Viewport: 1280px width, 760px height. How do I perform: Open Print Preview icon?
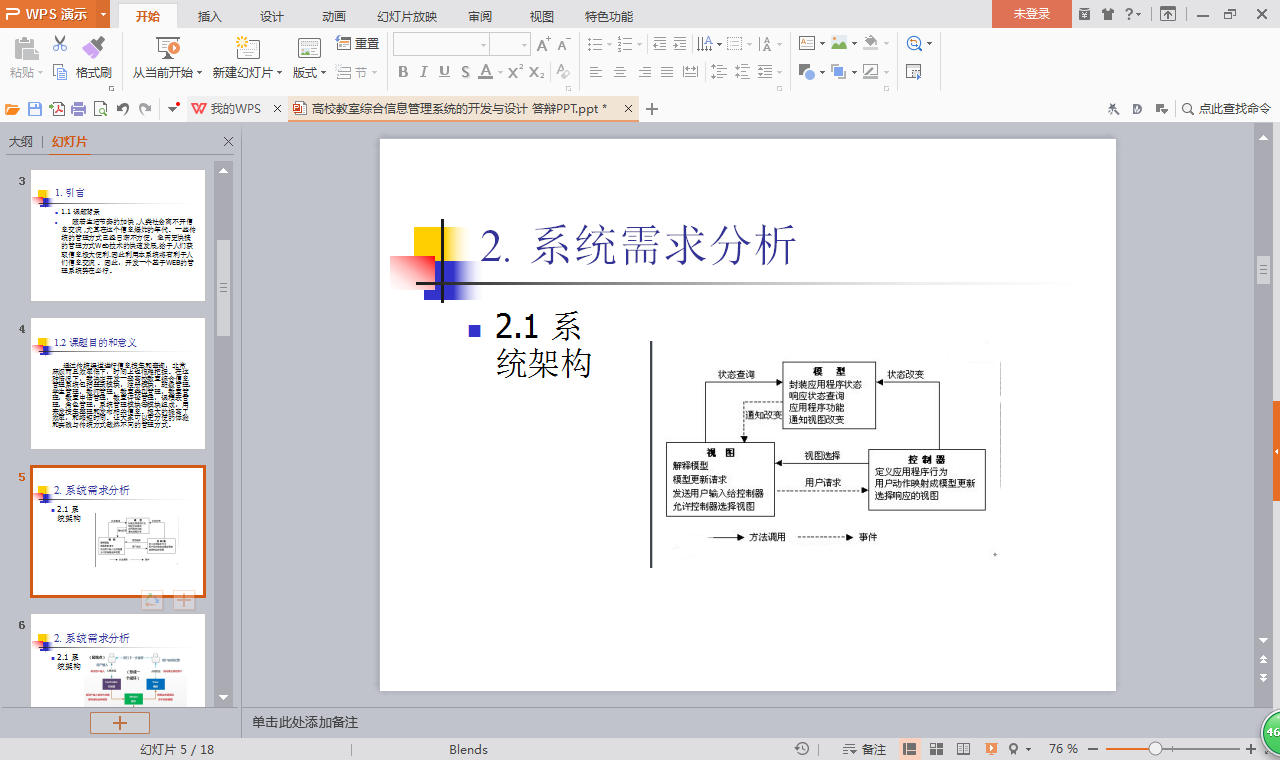(x=100, y=109)
